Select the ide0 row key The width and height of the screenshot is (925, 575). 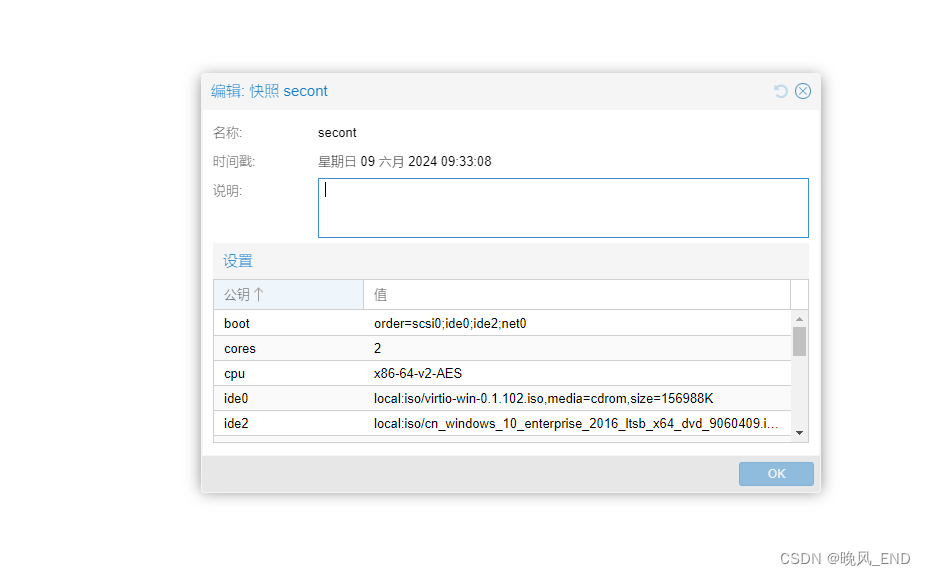click(236, 399)
